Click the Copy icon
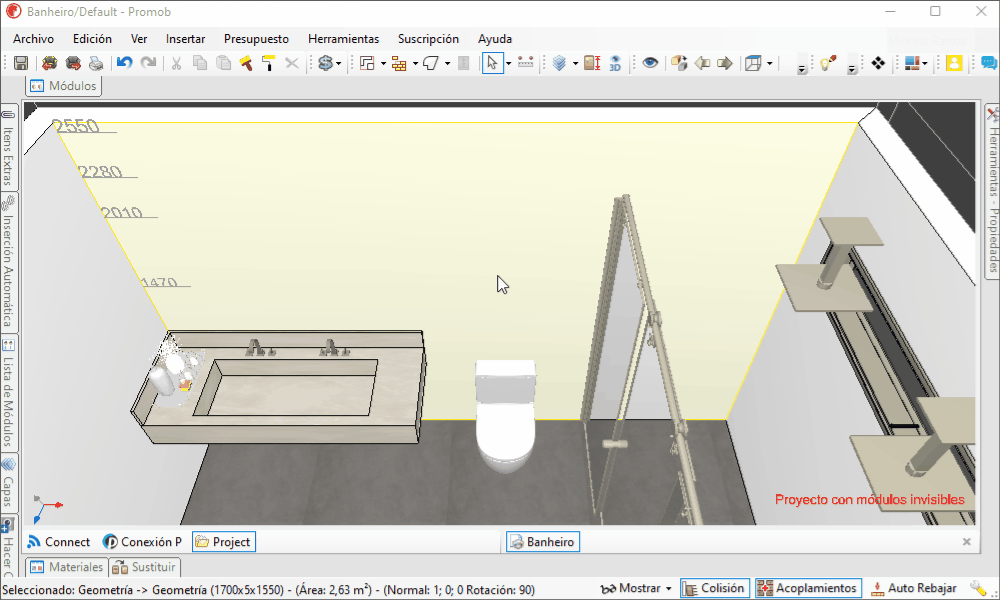 click(200, 63)
